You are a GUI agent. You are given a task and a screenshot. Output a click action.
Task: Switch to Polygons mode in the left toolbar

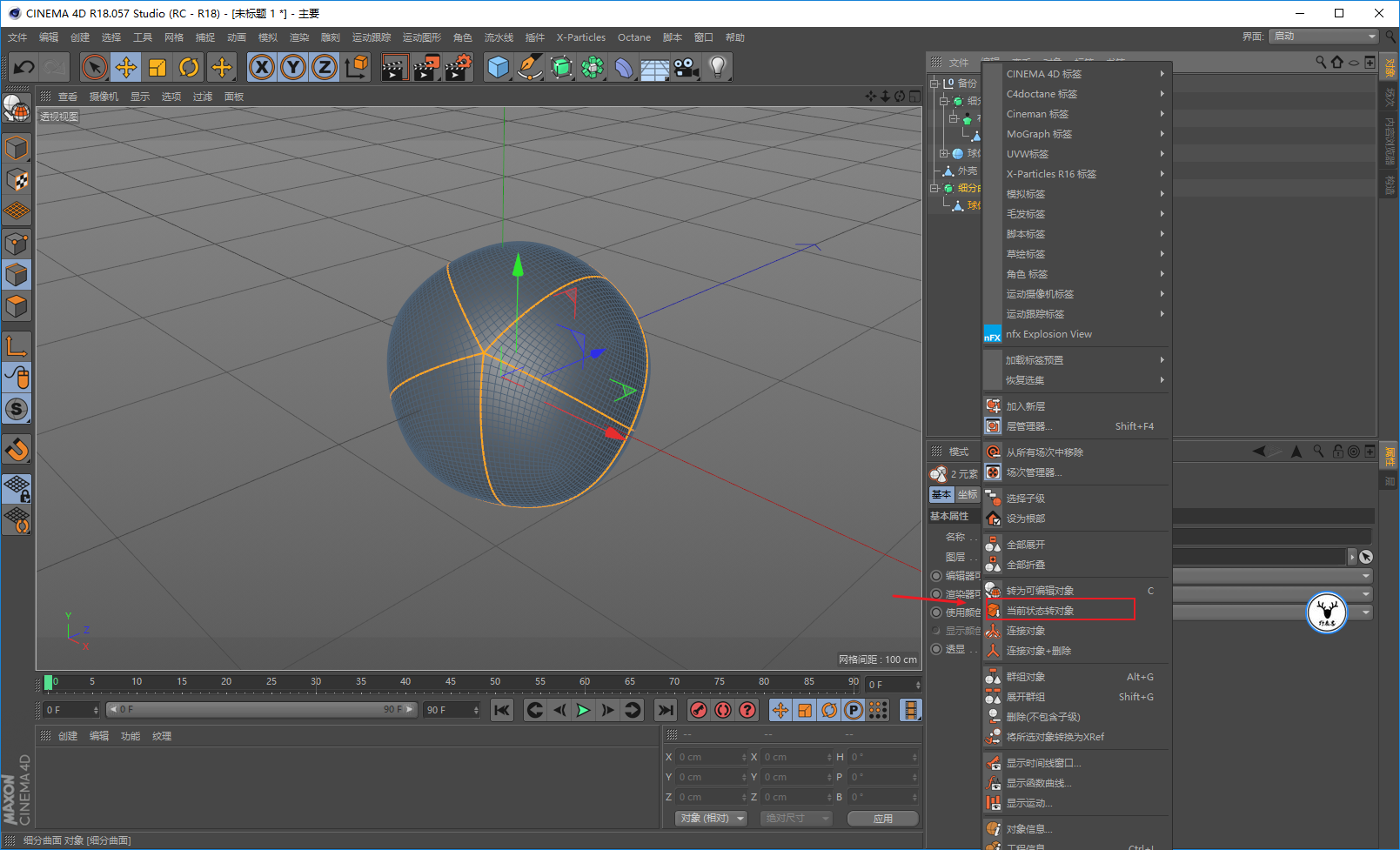(17, 306)
